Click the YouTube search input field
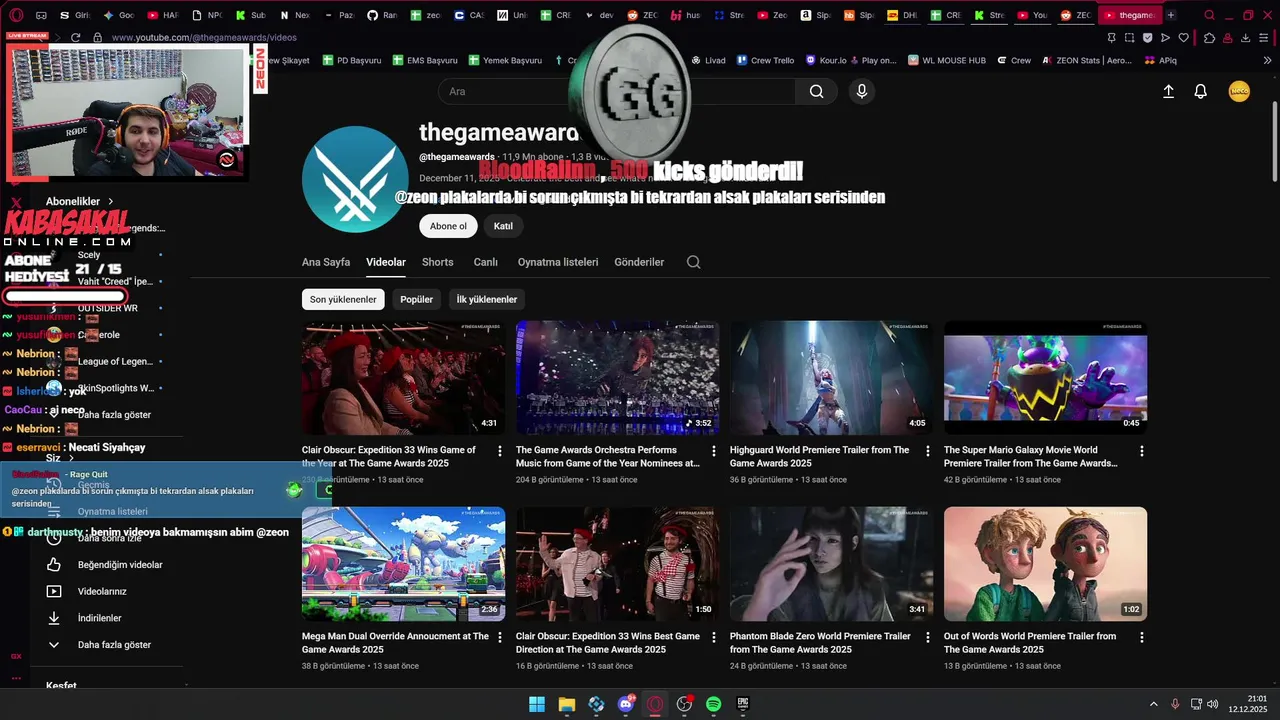Image resolution: width=1280 pixels, height=720 pixels. (x=617, y=91)
